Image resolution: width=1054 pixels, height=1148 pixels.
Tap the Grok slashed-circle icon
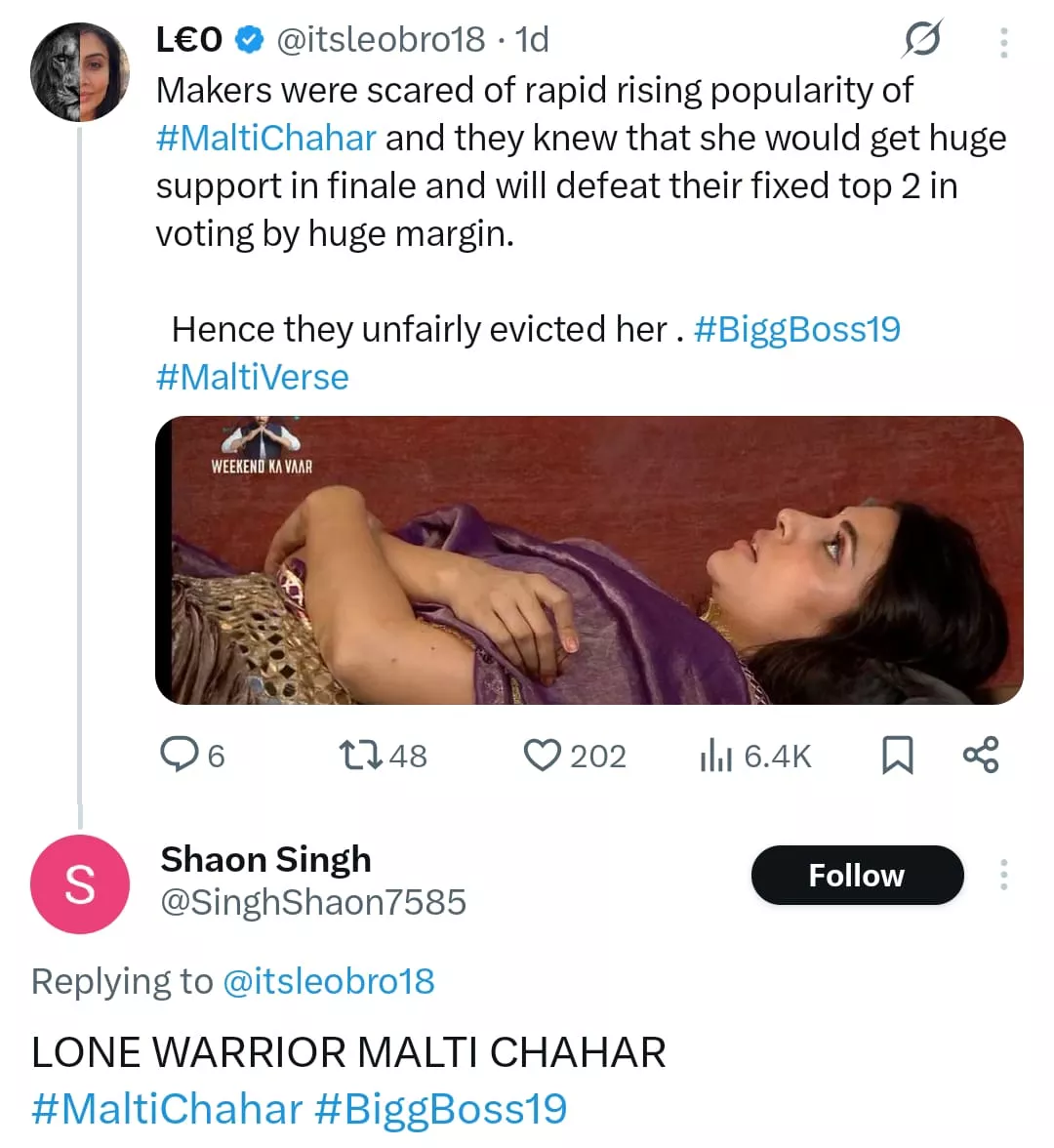click(x=921, y=40)
